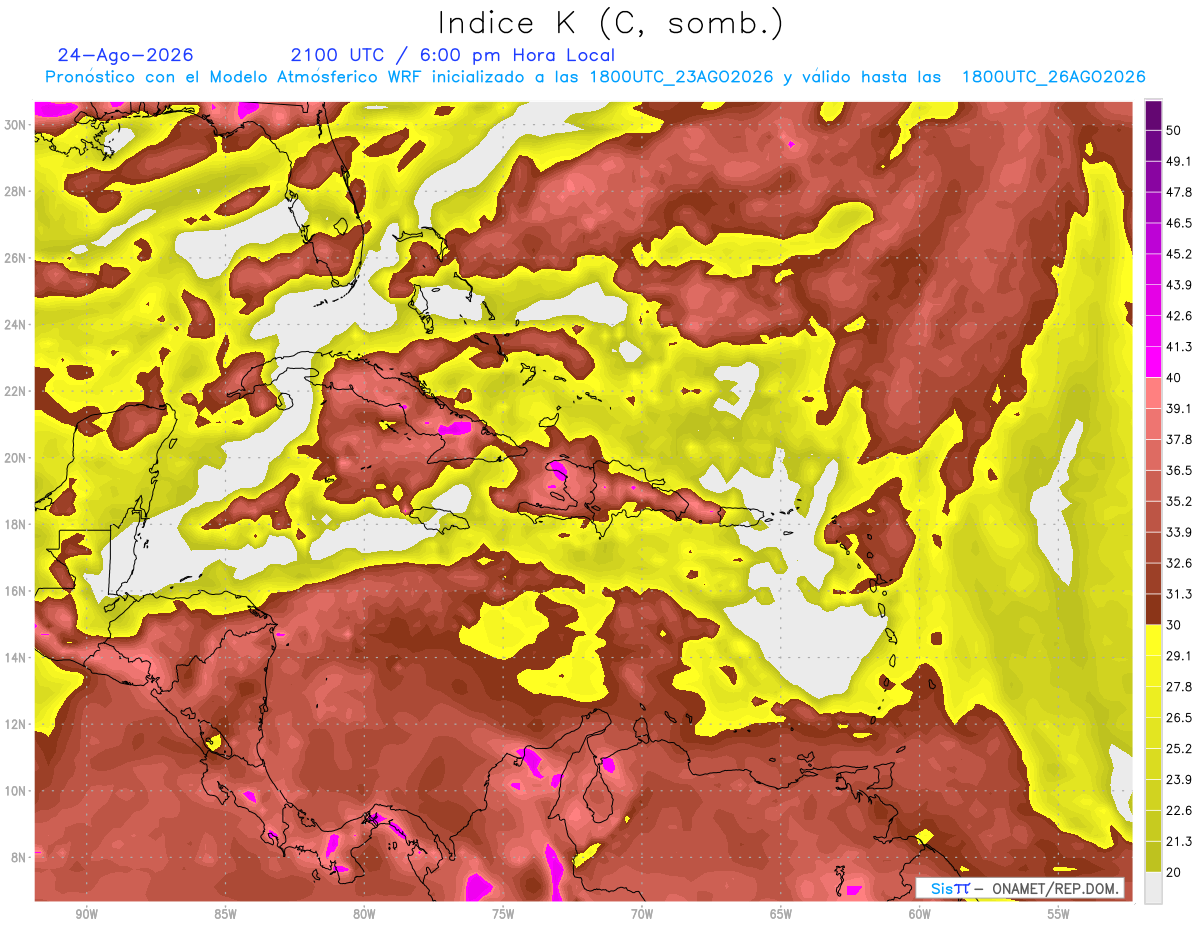Click the "65W" longitude label

click(781, 915)
